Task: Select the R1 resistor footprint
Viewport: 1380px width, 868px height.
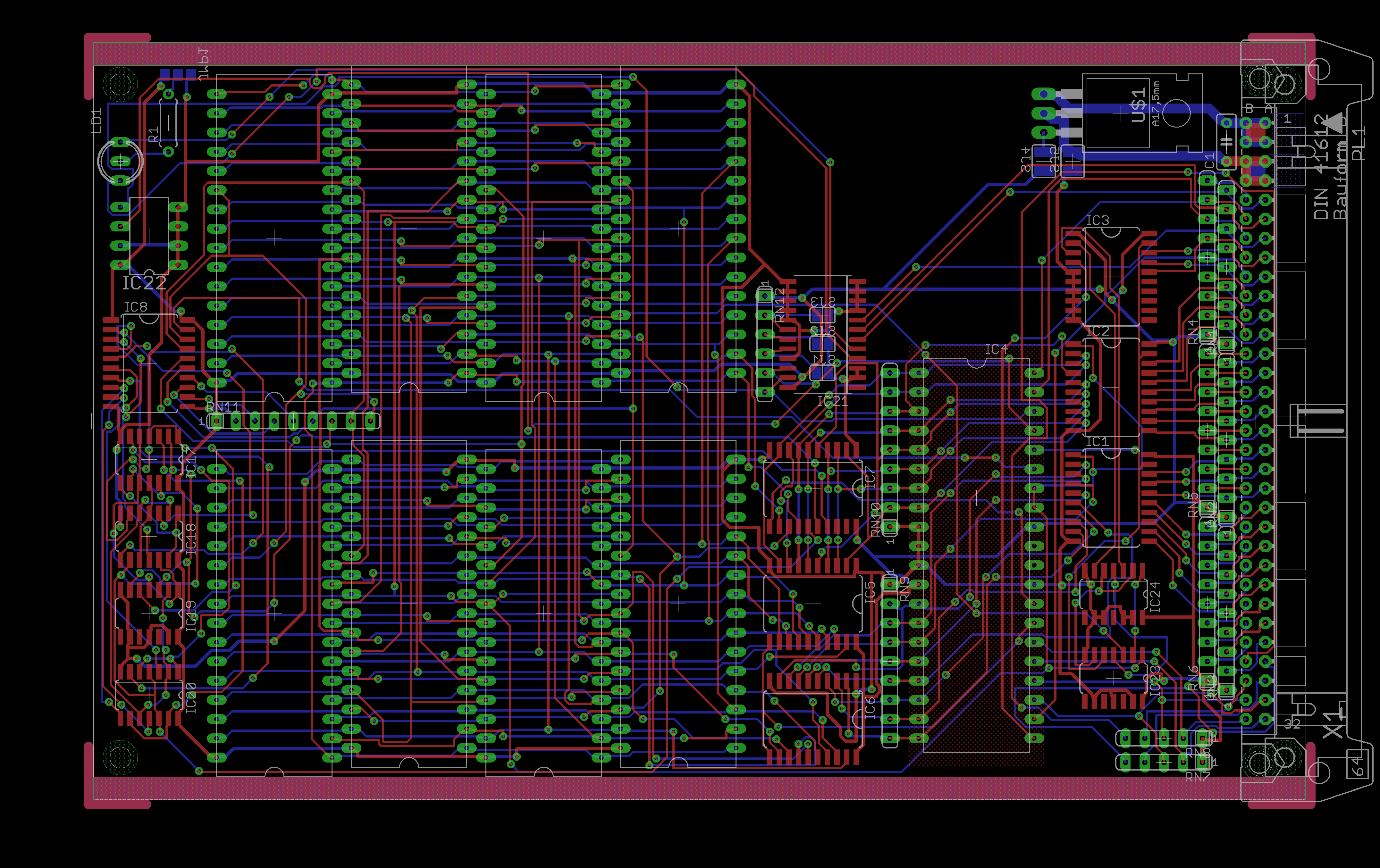Action: pos(168,123)
